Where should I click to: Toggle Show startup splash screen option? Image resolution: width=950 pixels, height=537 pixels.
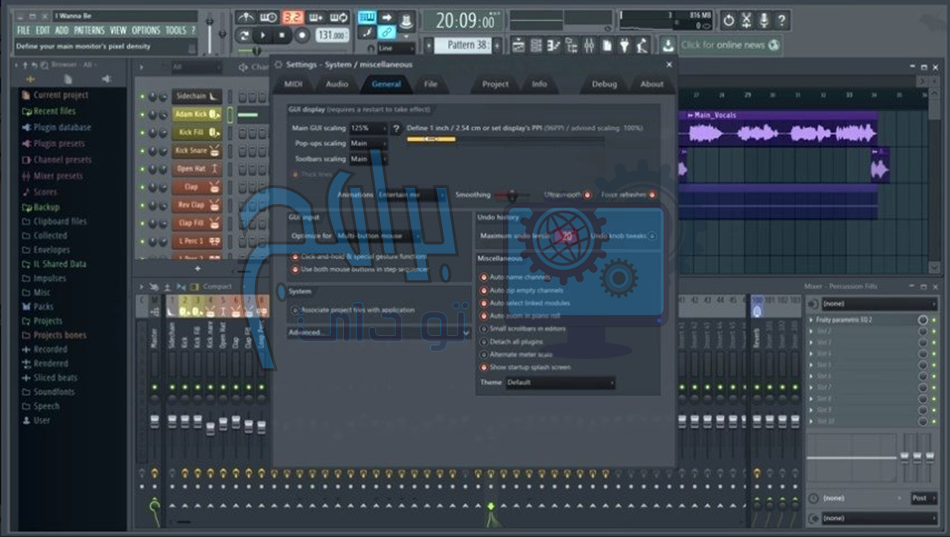[x=484, y=367]
